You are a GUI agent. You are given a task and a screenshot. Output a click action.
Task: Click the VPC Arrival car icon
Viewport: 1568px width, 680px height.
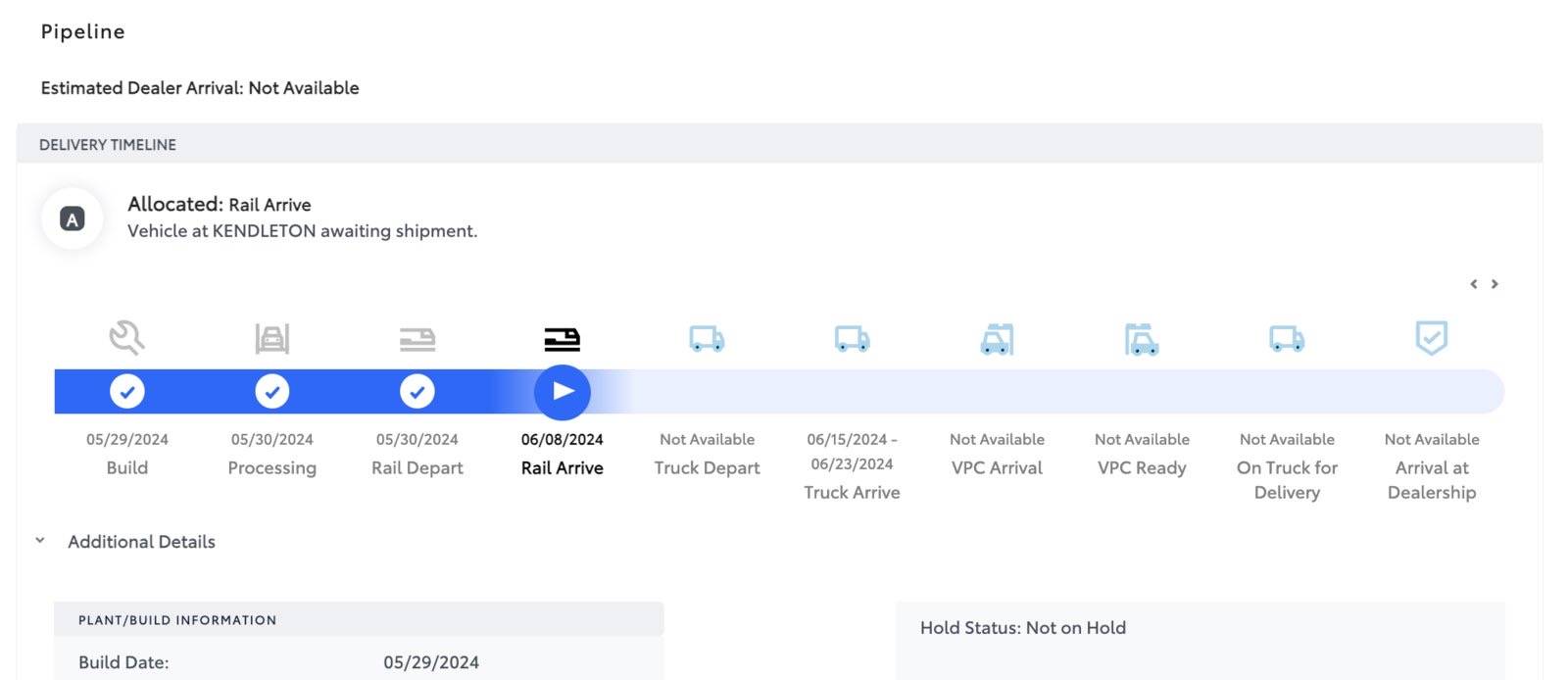pyautogui.click(x=997, y=339)
